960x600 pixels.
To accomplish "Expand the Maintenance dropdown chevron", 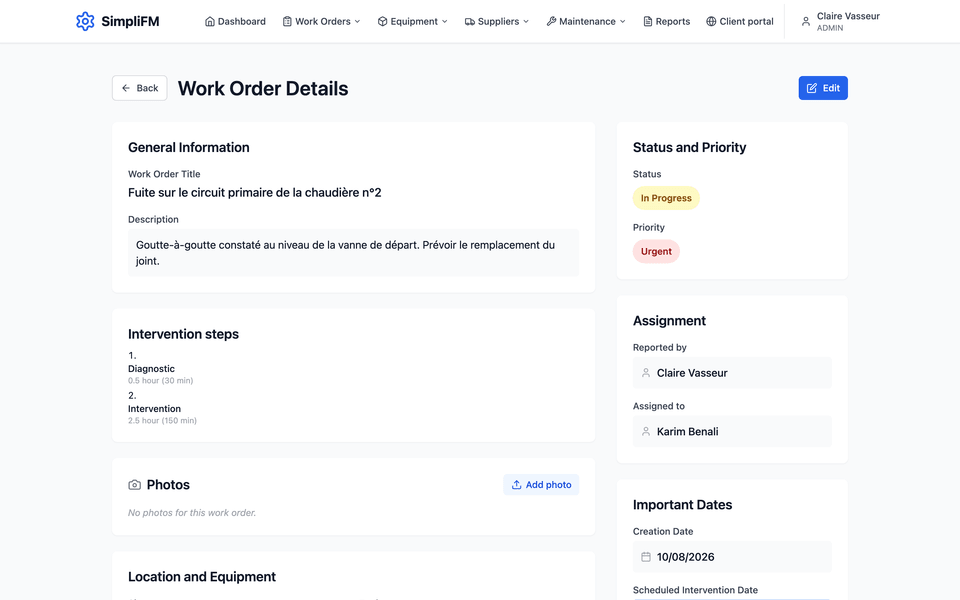I will point(623,21).
